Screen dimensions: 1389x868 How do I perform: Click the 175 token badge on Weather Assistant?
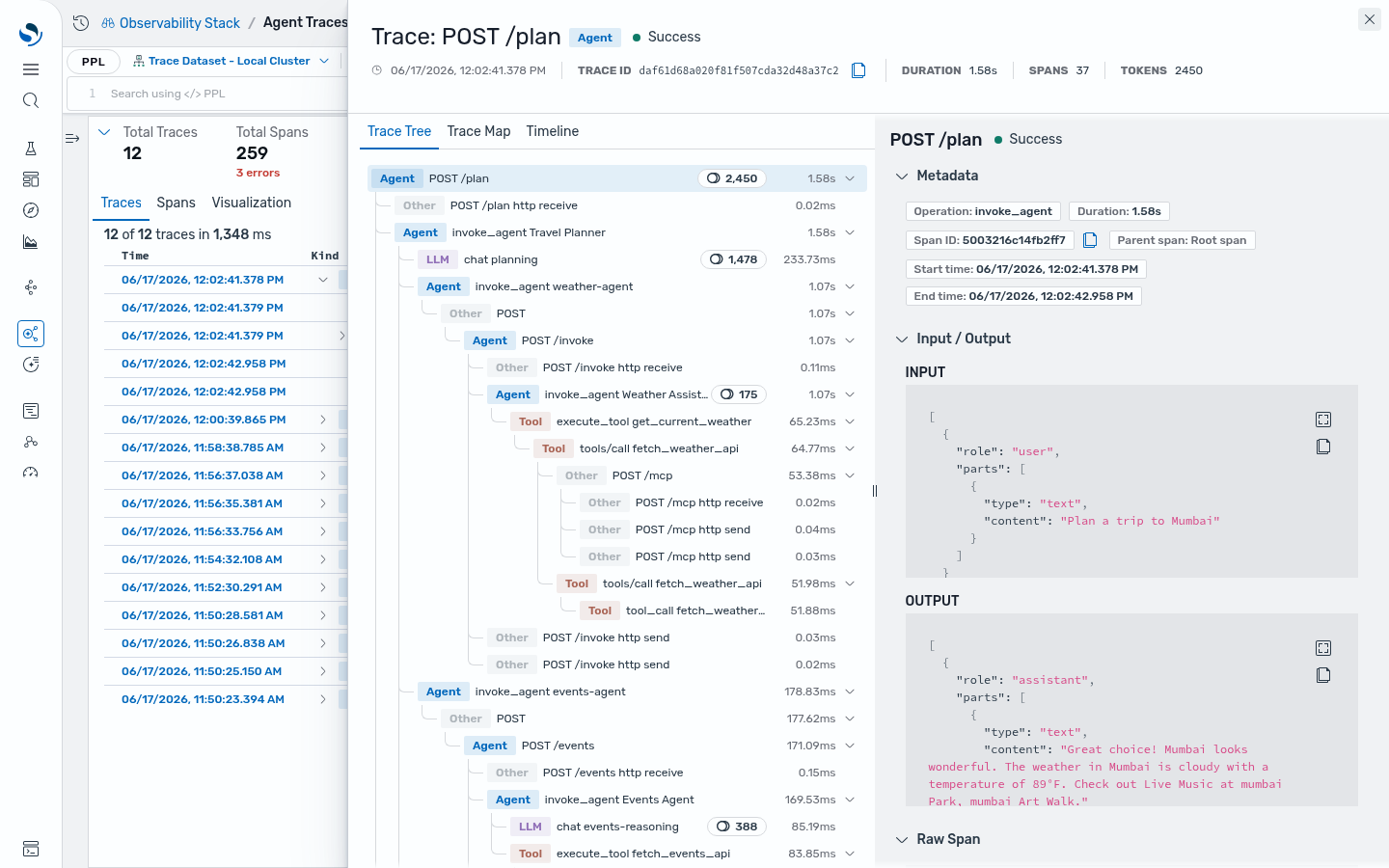[x=739, y=394]
